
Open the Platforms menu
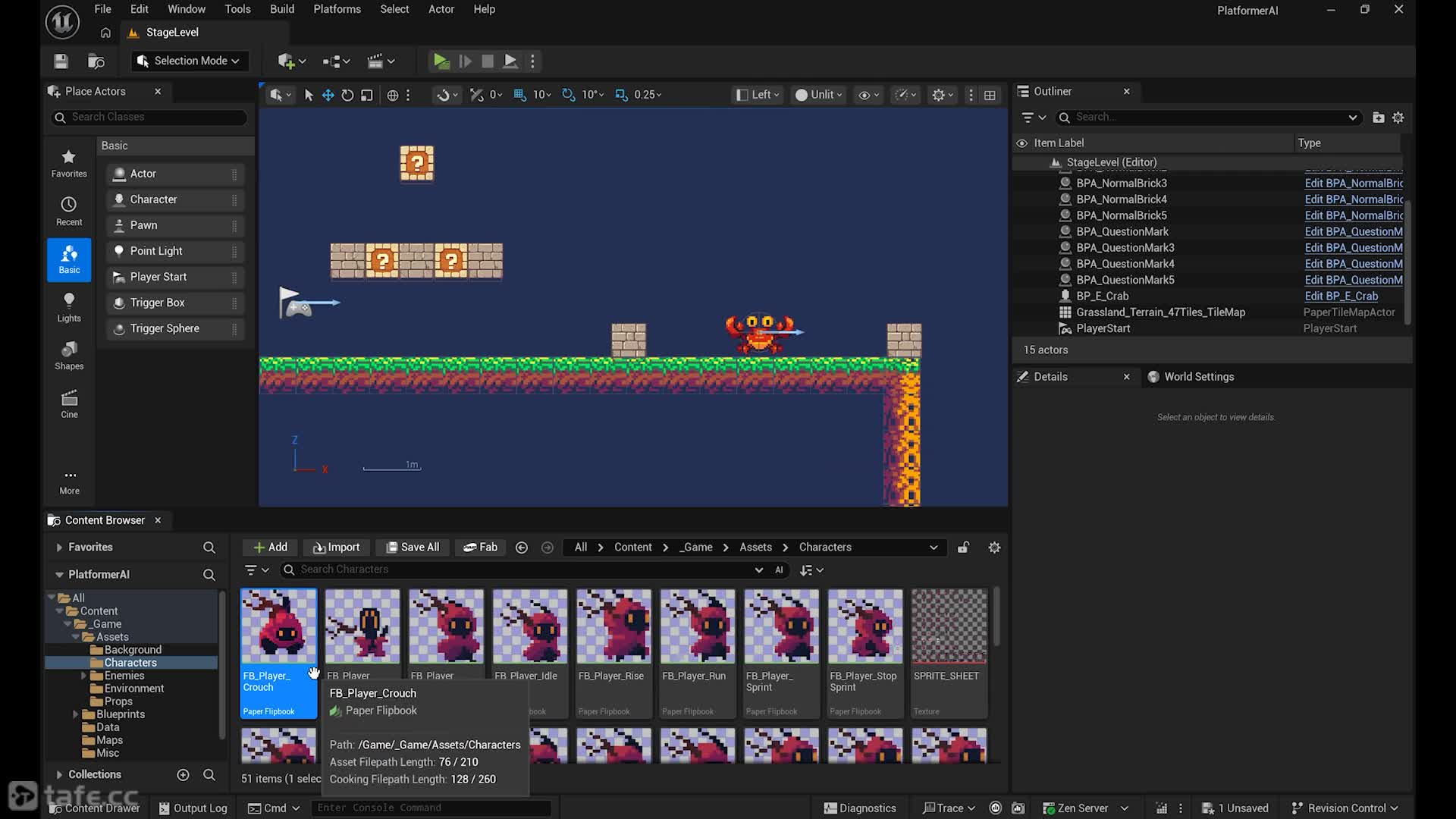337,9
